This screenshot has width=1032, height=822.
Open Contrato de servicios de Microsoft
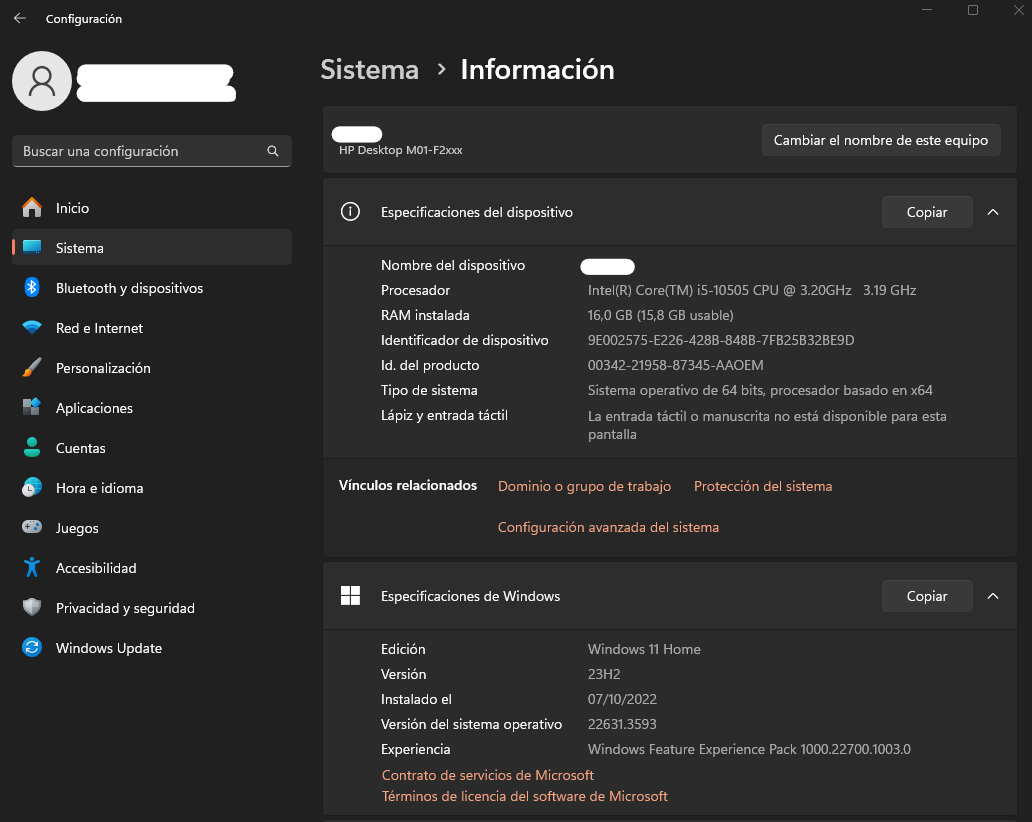pyautogui.click(x=488, y=775)
